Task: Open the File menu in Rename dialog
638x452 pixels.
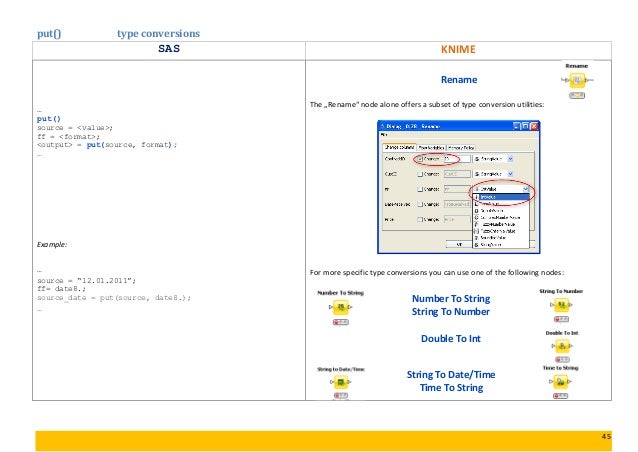Action: point(384,134)
